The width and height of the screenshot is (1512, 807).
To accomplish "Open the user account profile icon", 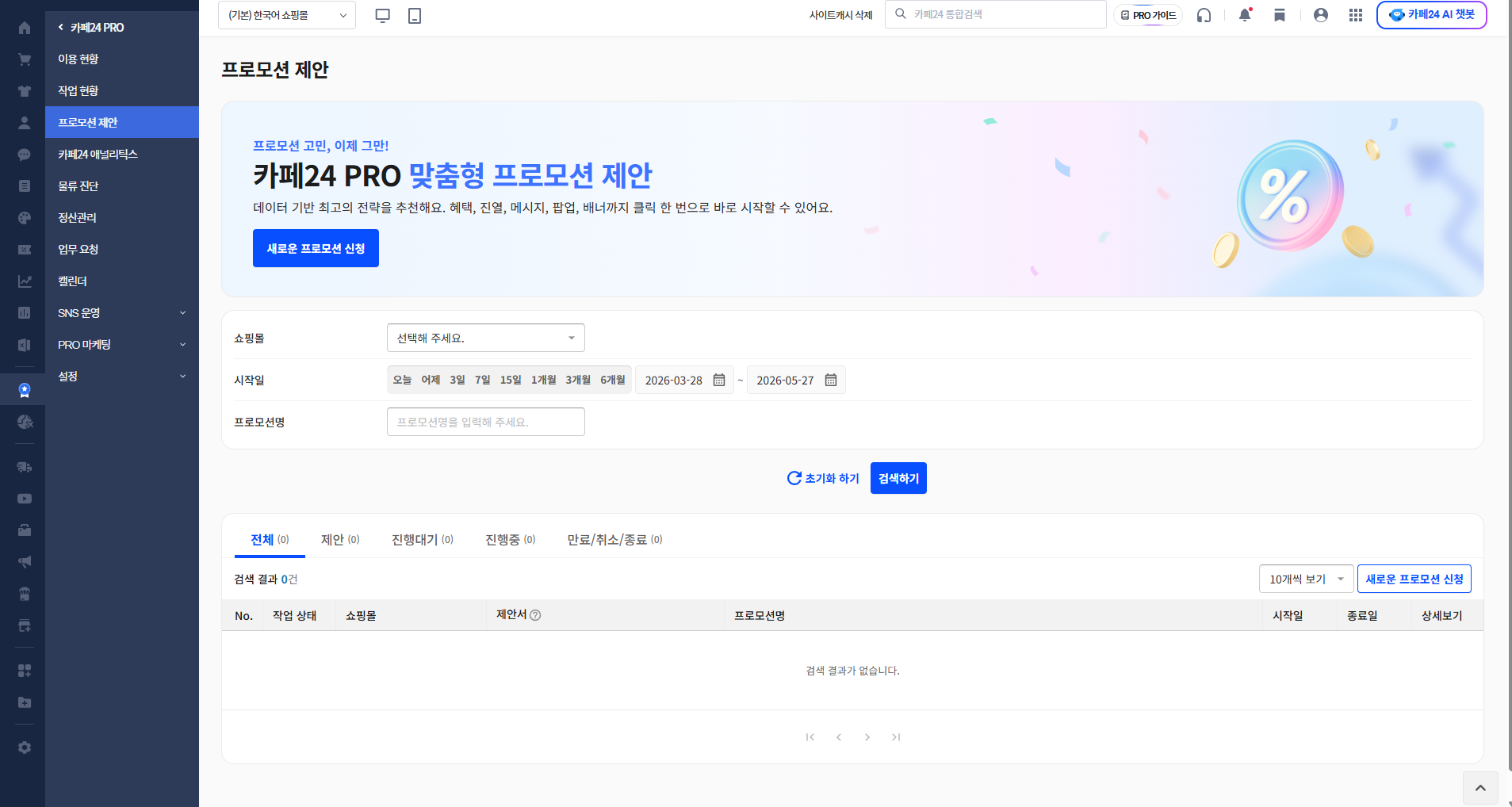I will click(1321, 15).
